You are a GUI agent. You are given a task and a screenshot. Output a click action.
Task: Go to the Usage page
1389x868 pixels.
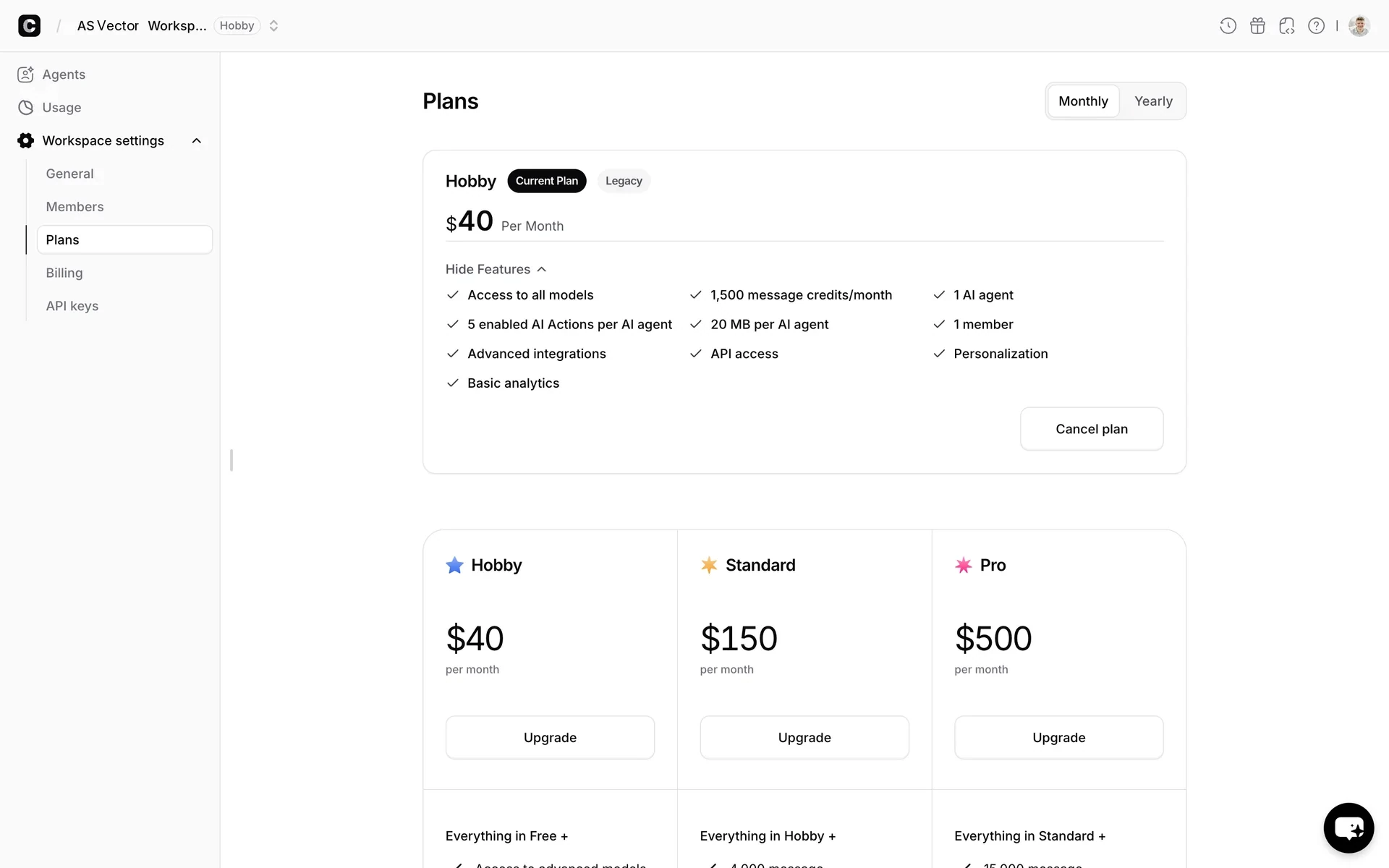pyautogui.click(x=61, y=108)
